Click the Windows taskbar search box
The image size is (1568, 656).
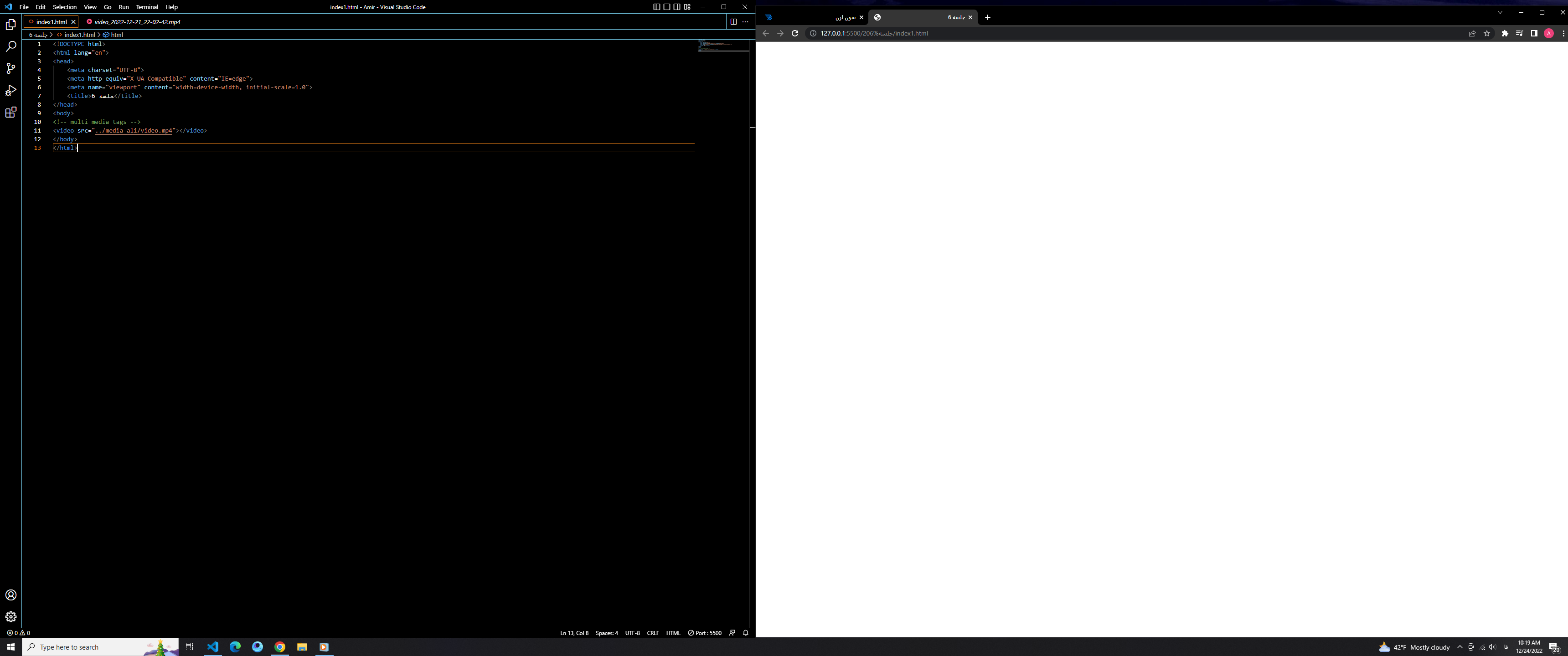[100, 647]
